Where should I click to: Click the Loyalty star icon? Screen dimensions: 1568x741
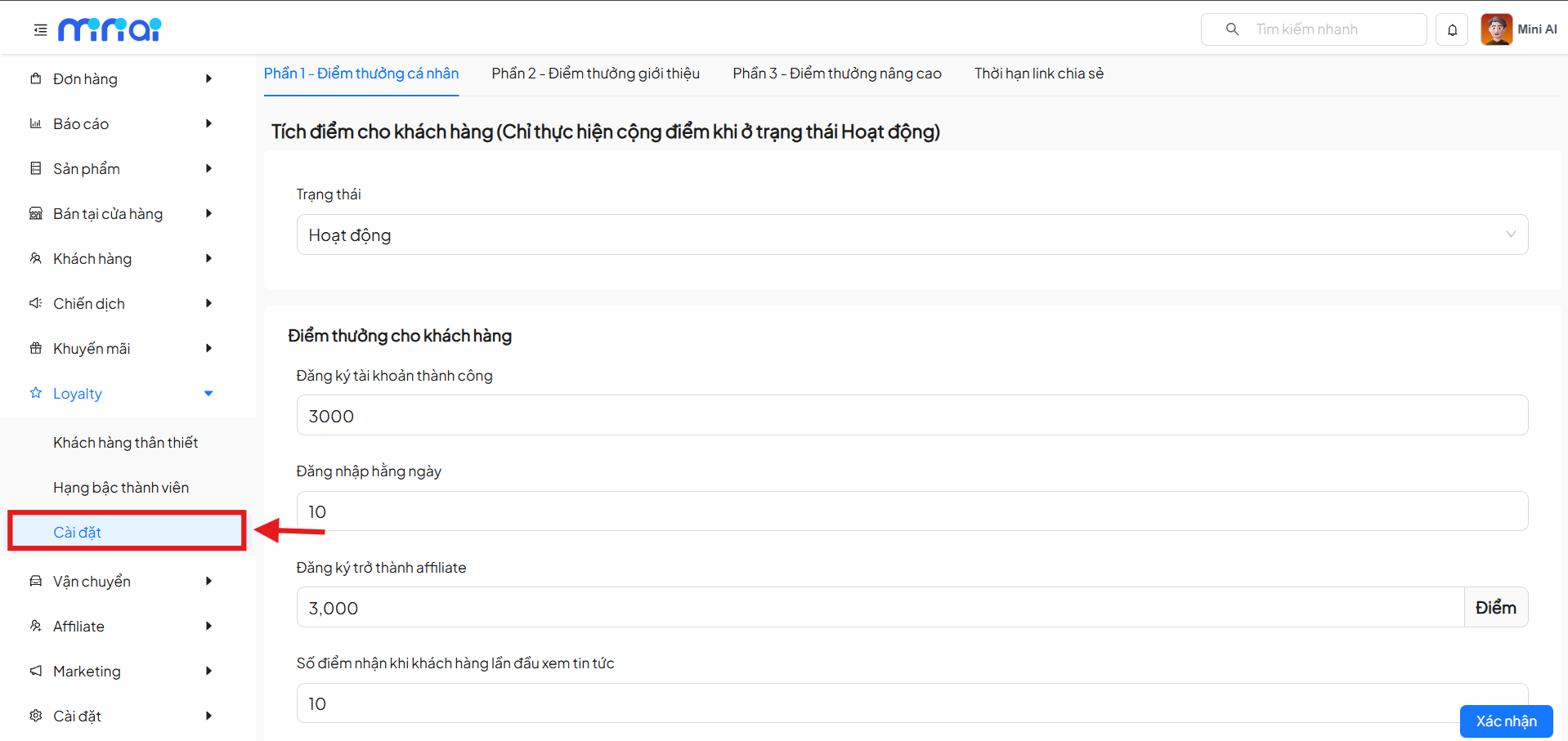tap(36, 393)
